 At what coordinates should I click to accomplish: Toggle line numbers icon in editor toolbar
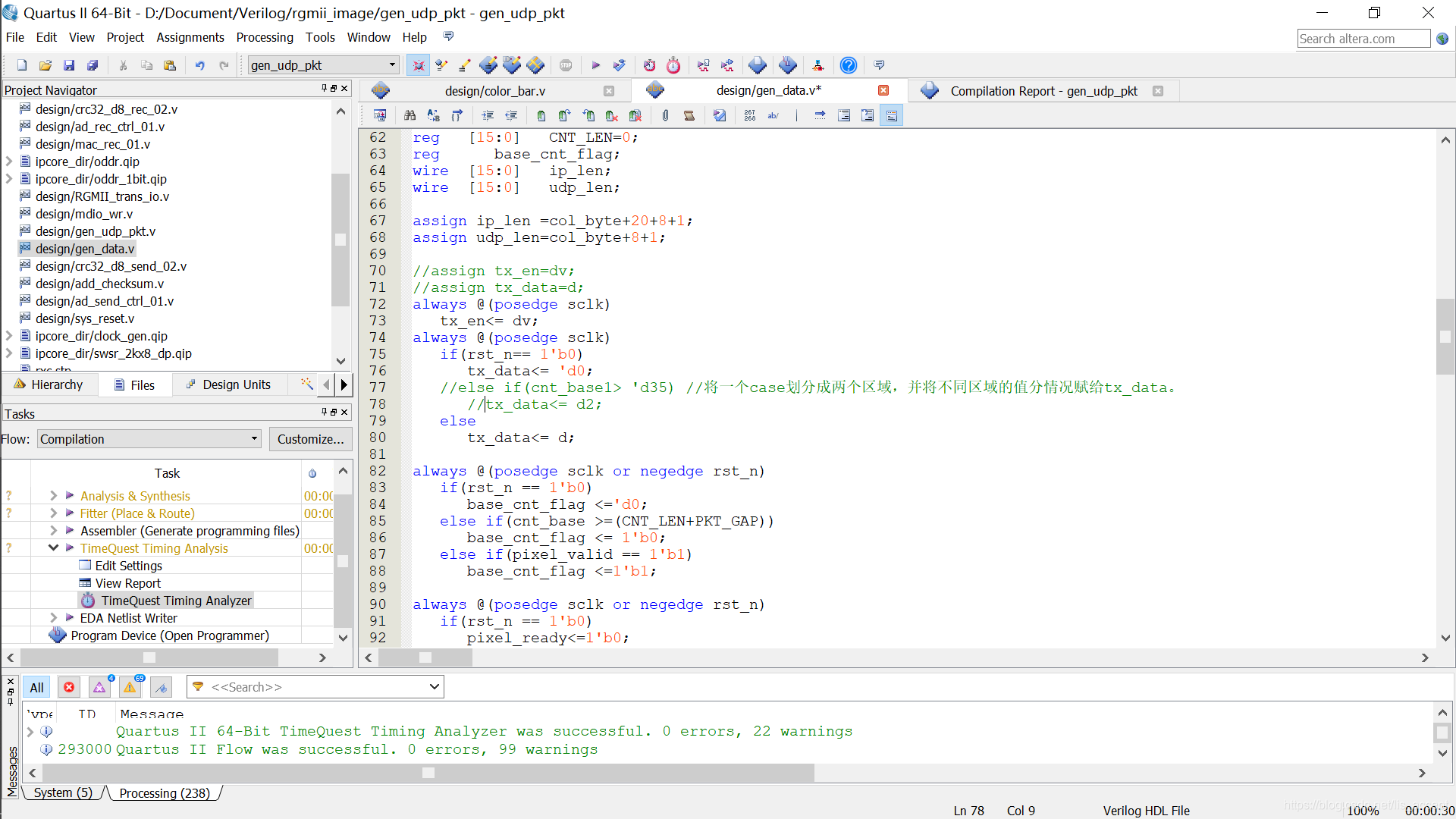click(750, 115)
